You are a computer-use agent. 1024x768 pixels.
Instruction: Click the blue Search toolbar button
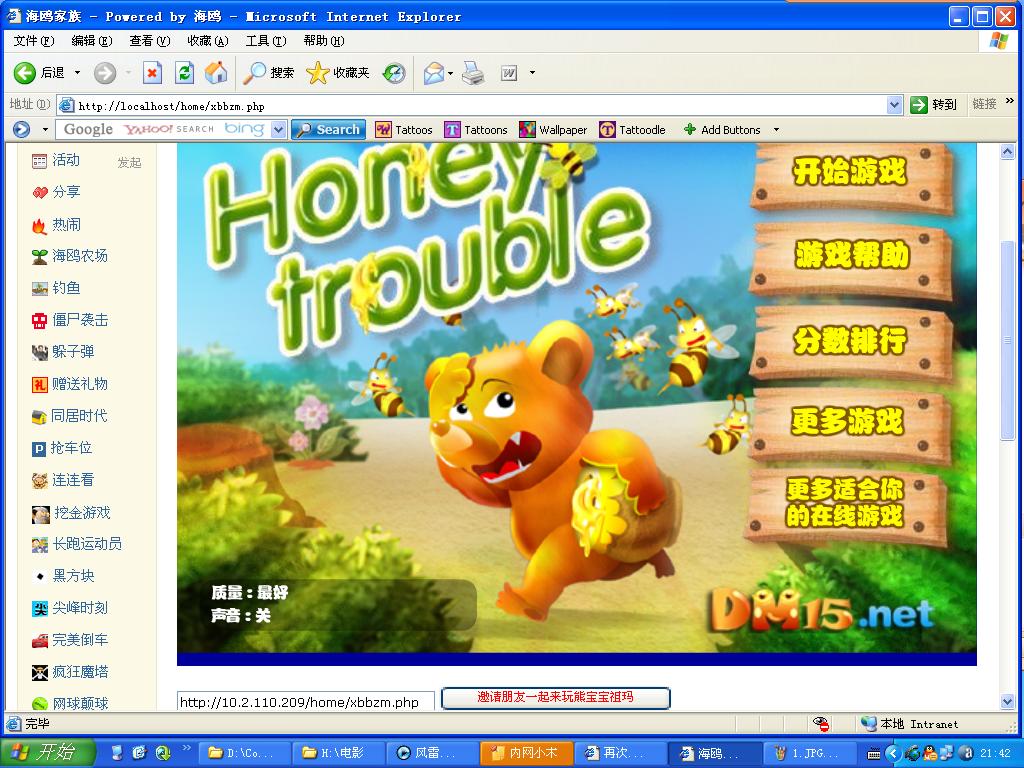[x=328, y=129]
